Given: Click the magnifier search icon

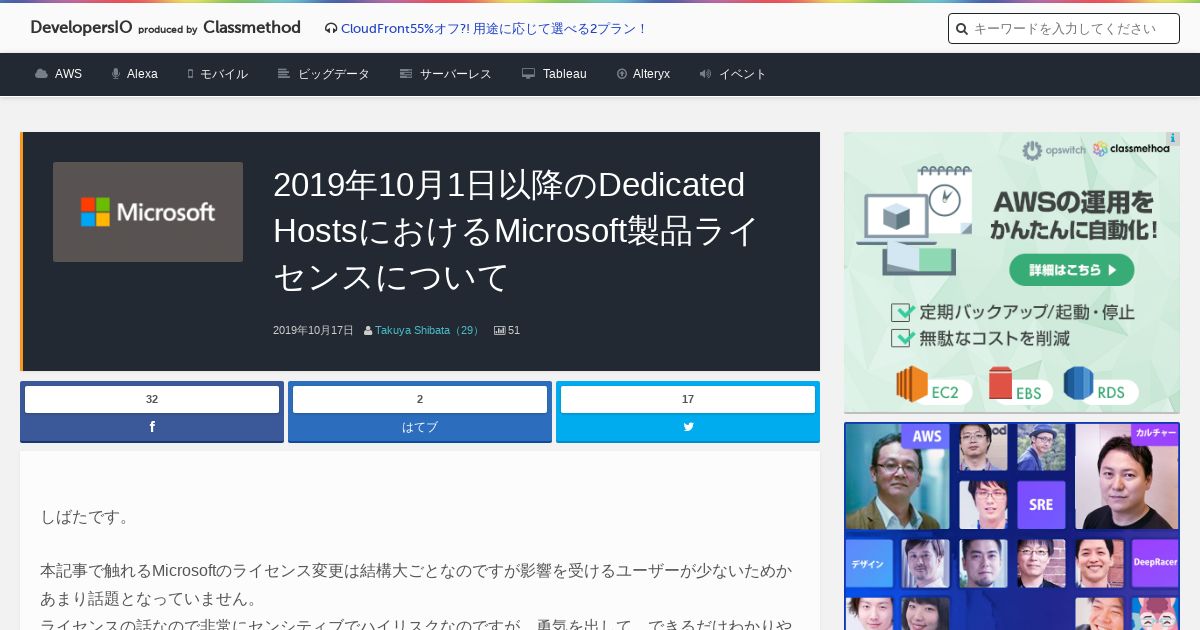Looking at the screenshot, I should 961,29.
